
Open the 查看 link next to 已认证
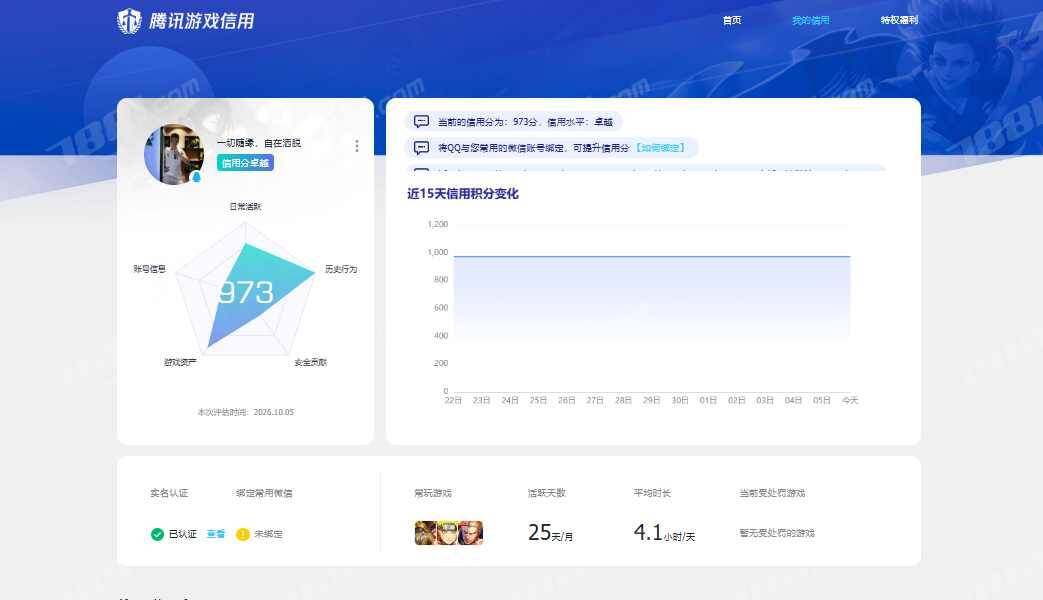tap(216, 534)
